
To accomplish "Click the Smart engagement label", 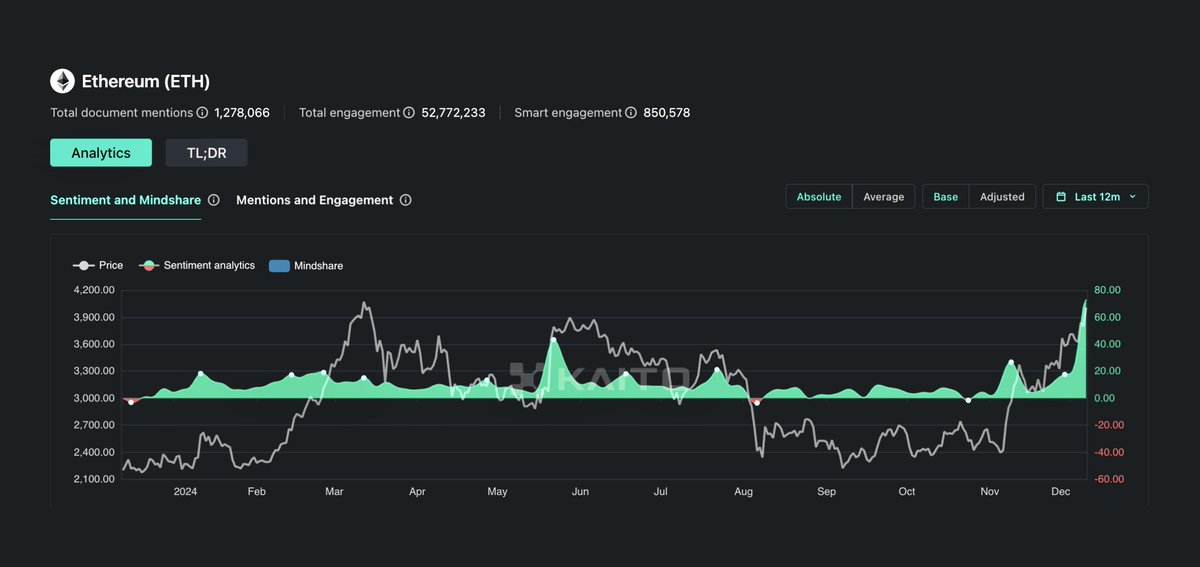I will click(x=568, y=113).
